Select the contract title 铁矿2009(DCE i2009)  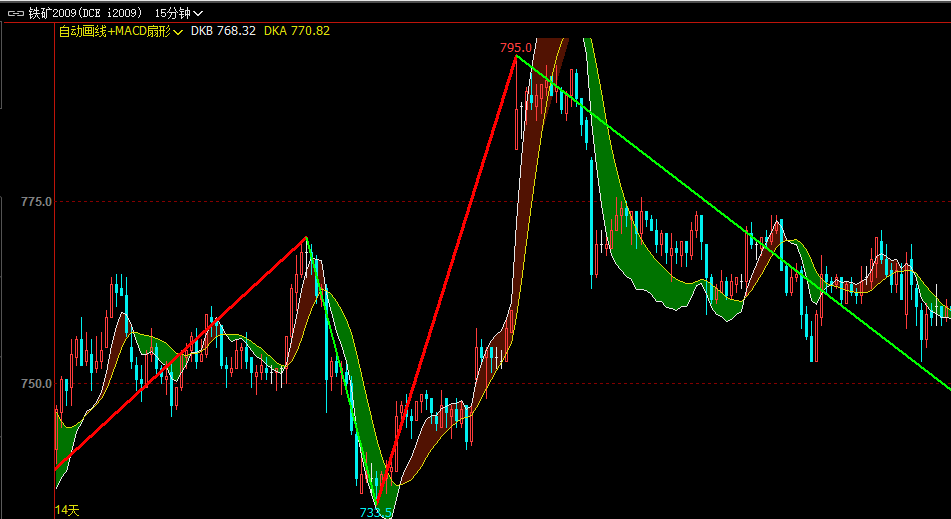click(86, 12)
